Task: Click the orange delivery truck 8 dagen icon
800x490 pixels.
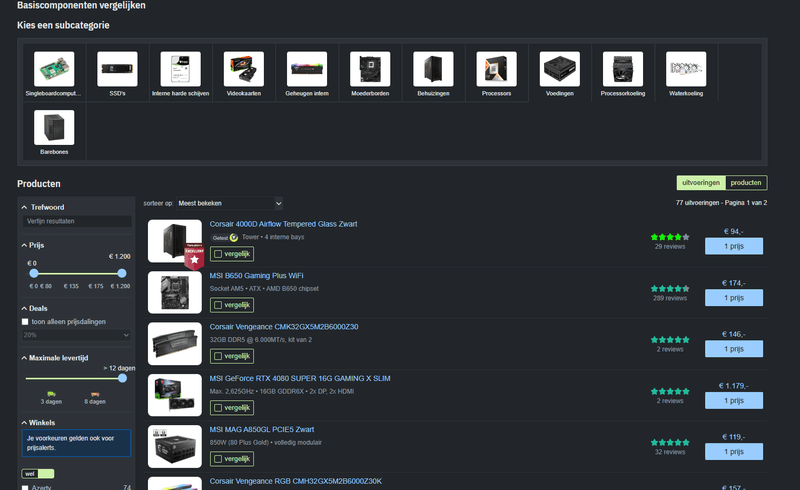Action: (95, 394)
